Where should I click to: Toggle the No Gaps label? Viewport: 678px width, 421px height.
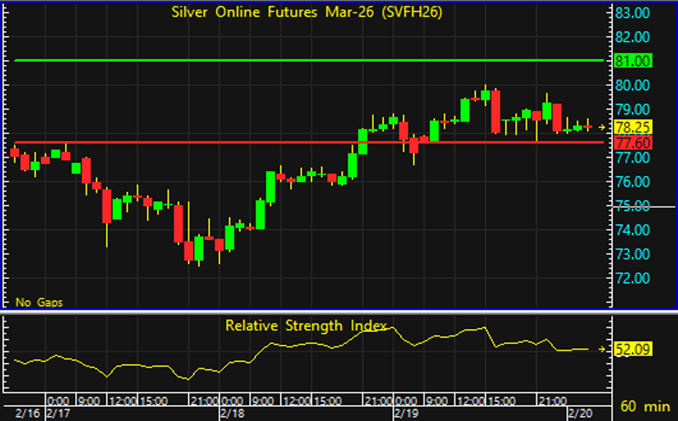[x=36, y=300]
